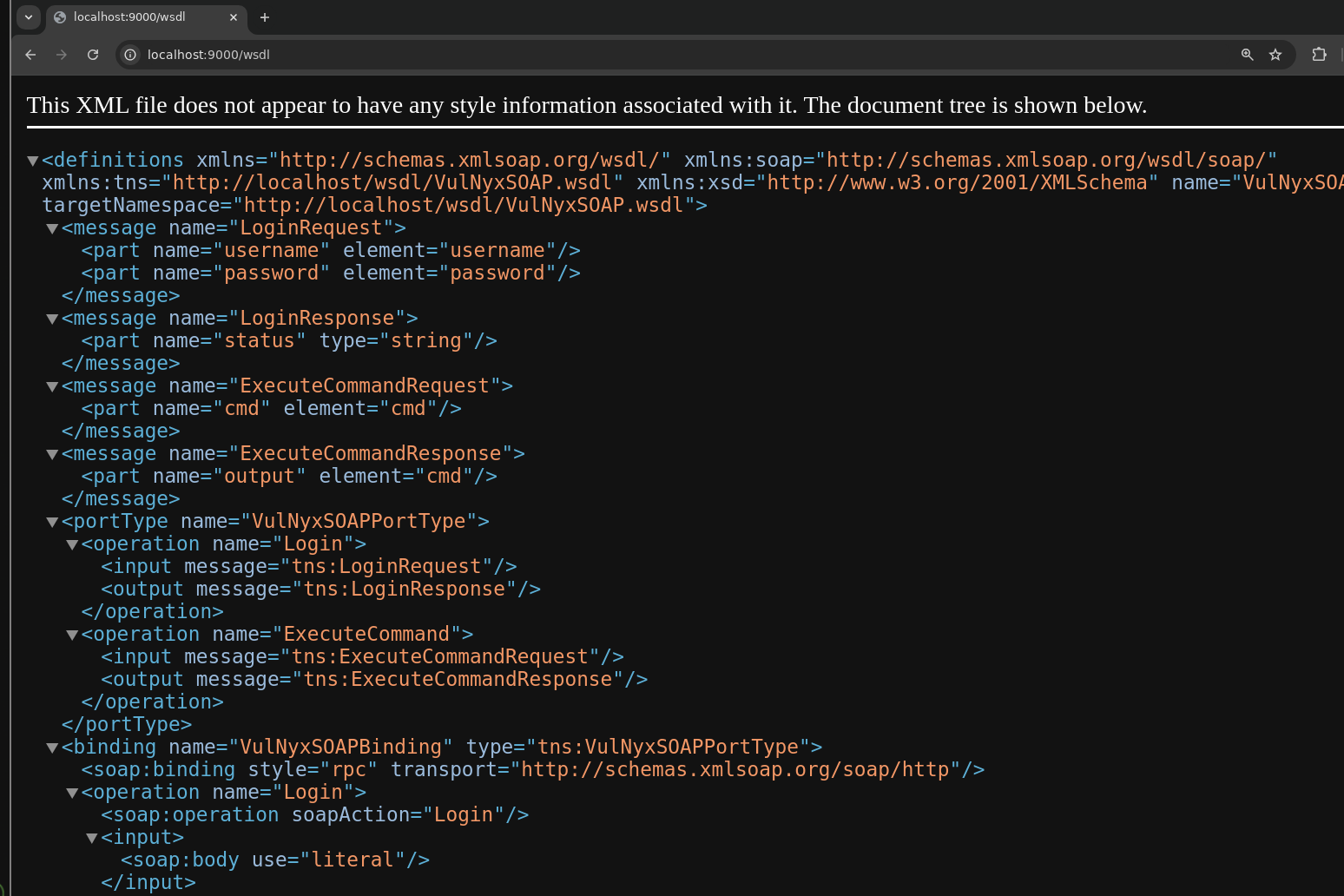The width and height of the screenshot is (1344, 896).
Task: Click the browser Back arrow button
Action: [x=30, y=55]
